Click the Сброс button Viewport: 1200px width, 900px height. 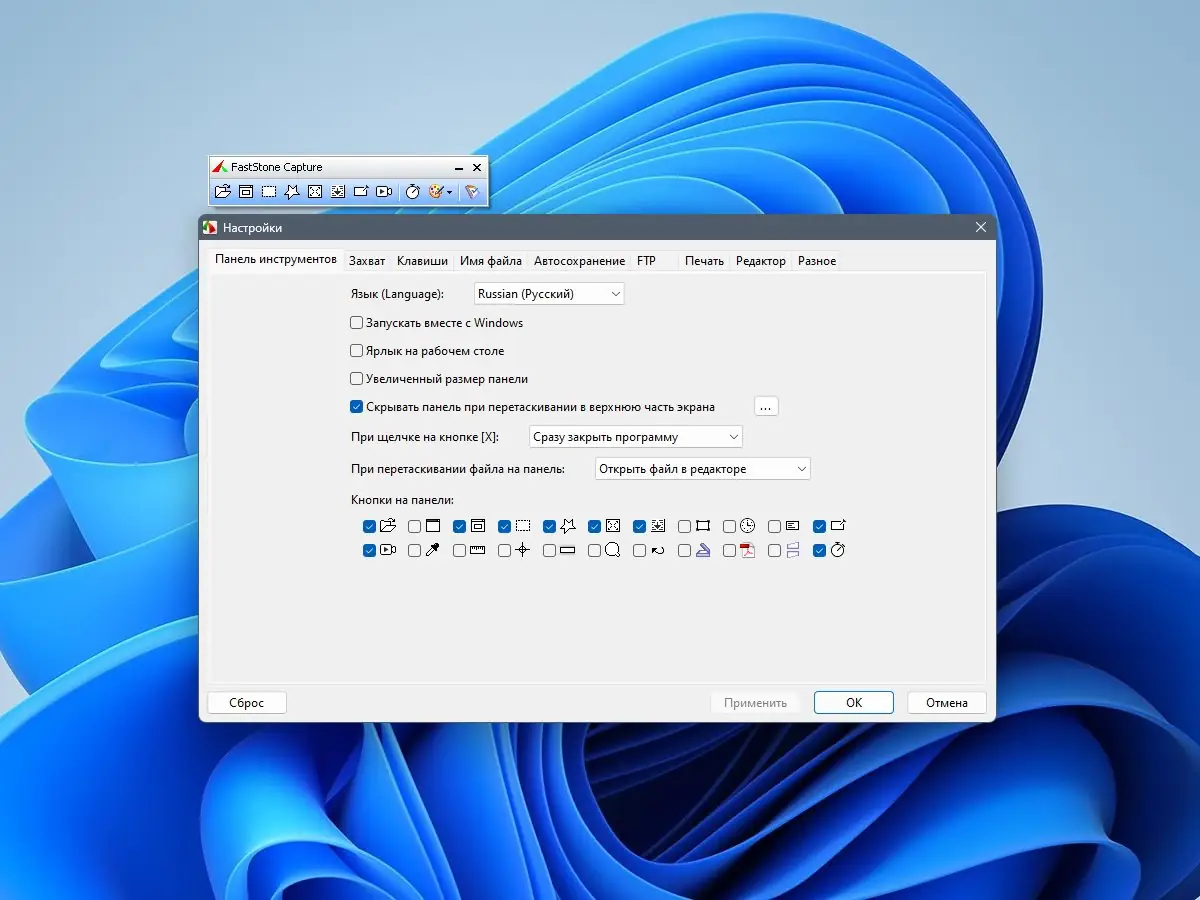[247, 703]
